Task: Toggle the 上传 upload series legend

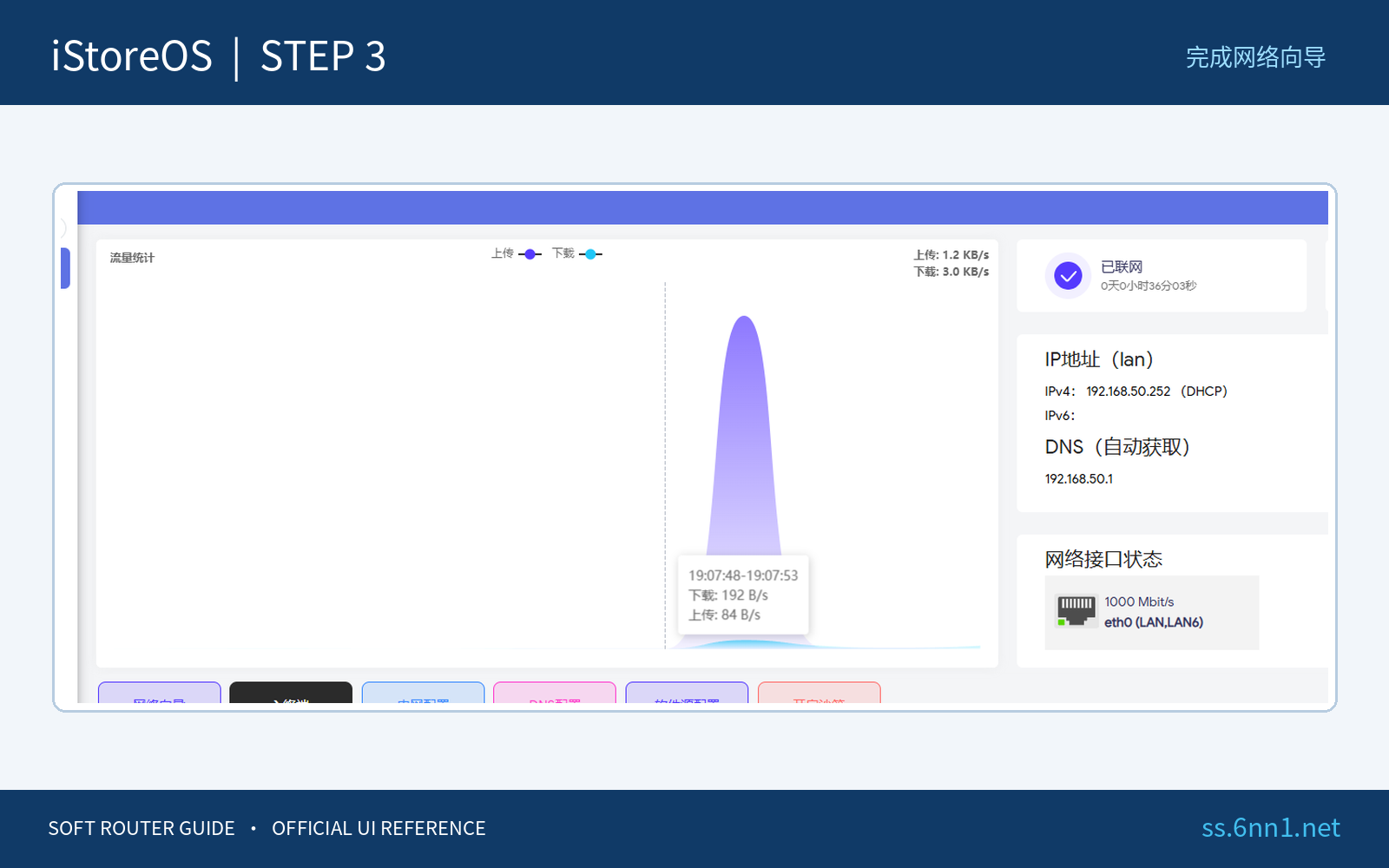Action: (516, 253)
